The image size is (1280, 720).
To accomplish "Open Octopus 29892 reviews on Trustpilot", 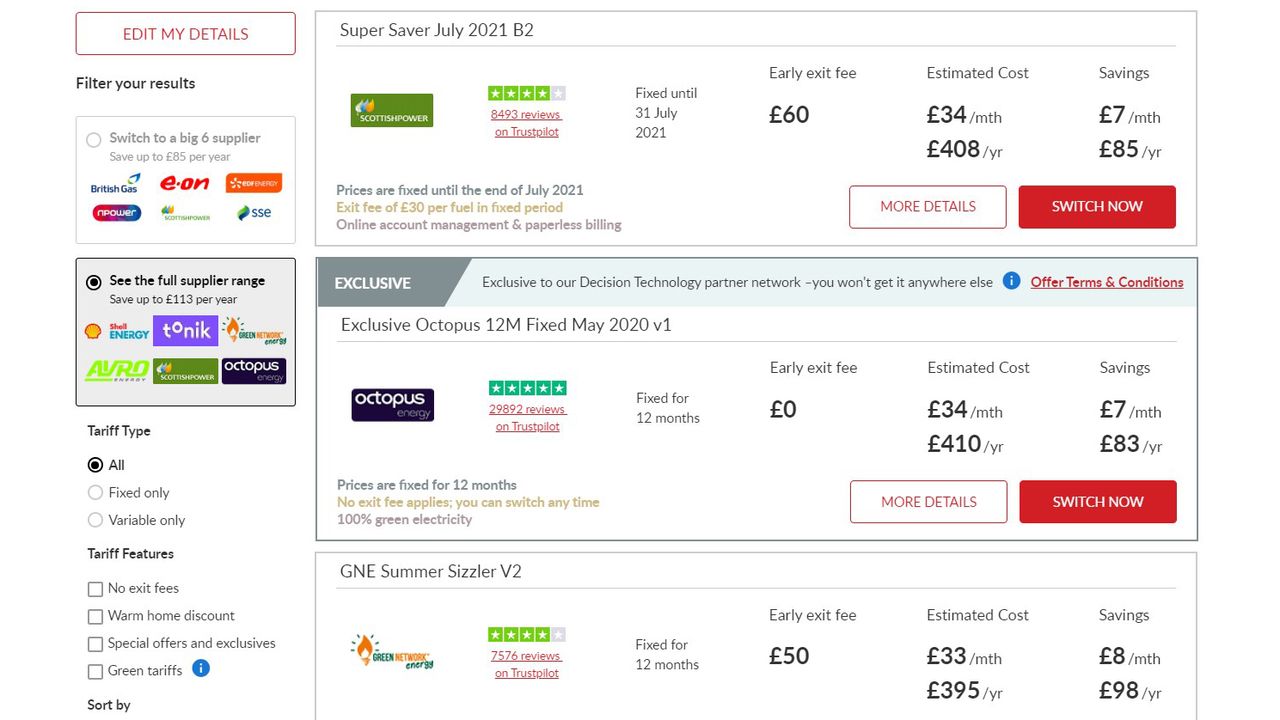I will 527,417.
